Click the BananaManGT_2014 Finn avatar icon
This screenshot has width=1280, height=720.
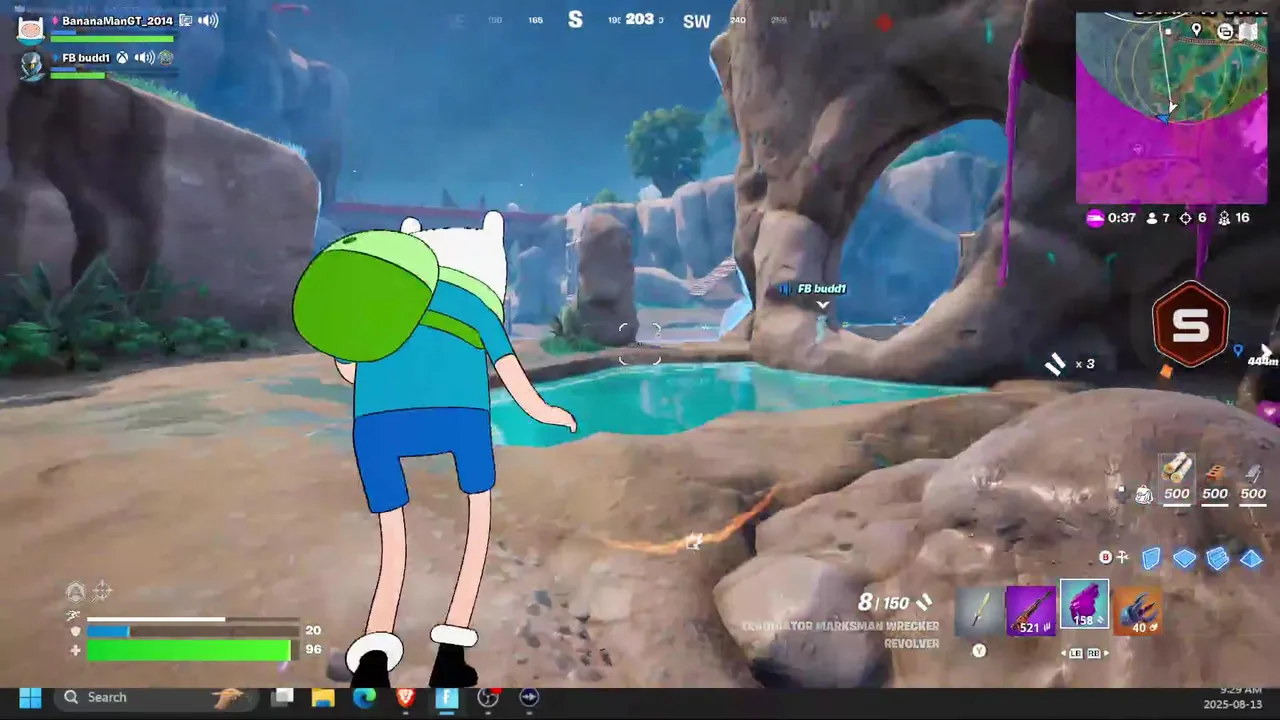pos(30,29)
